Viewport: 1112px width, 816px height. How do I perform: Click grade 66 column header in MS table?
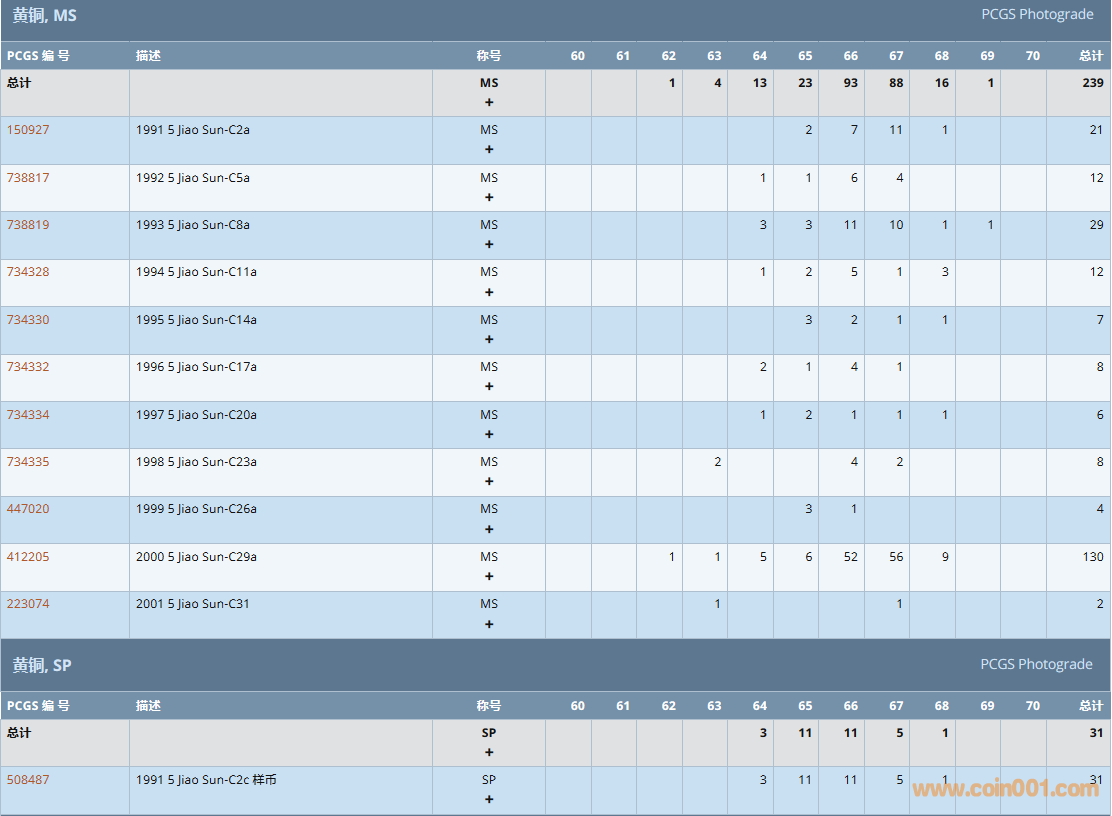(x=850, y=56)
